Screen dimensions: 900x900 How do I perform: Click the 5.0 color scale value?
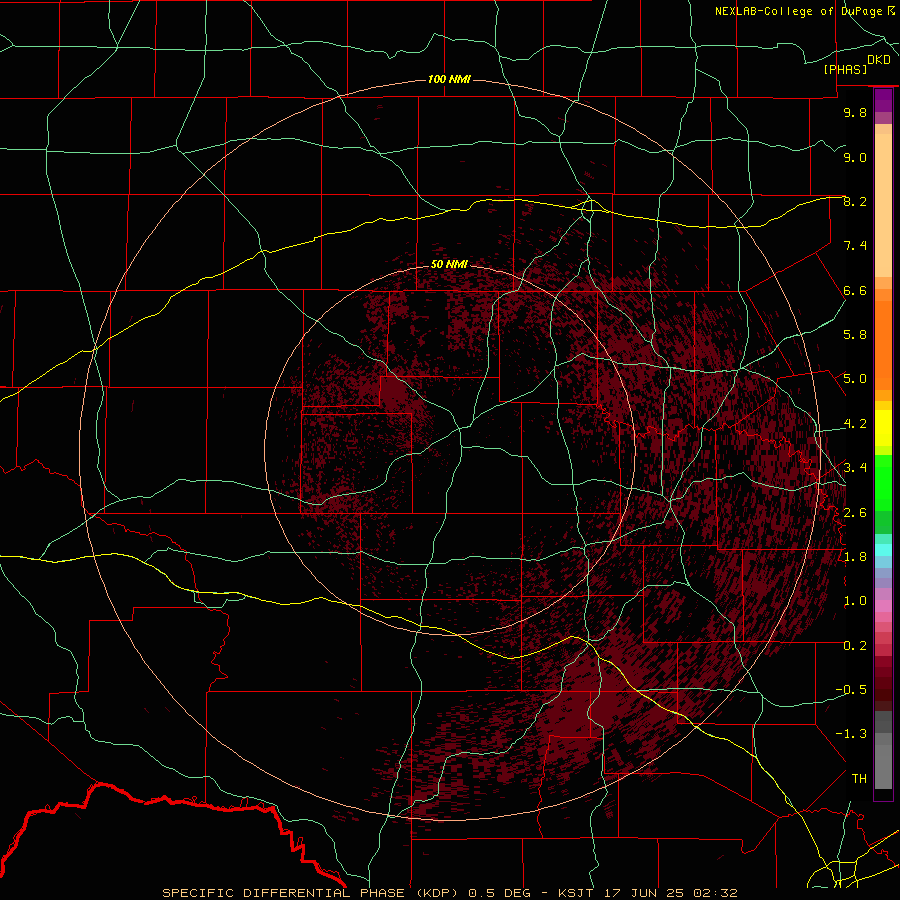coord(855,379)
